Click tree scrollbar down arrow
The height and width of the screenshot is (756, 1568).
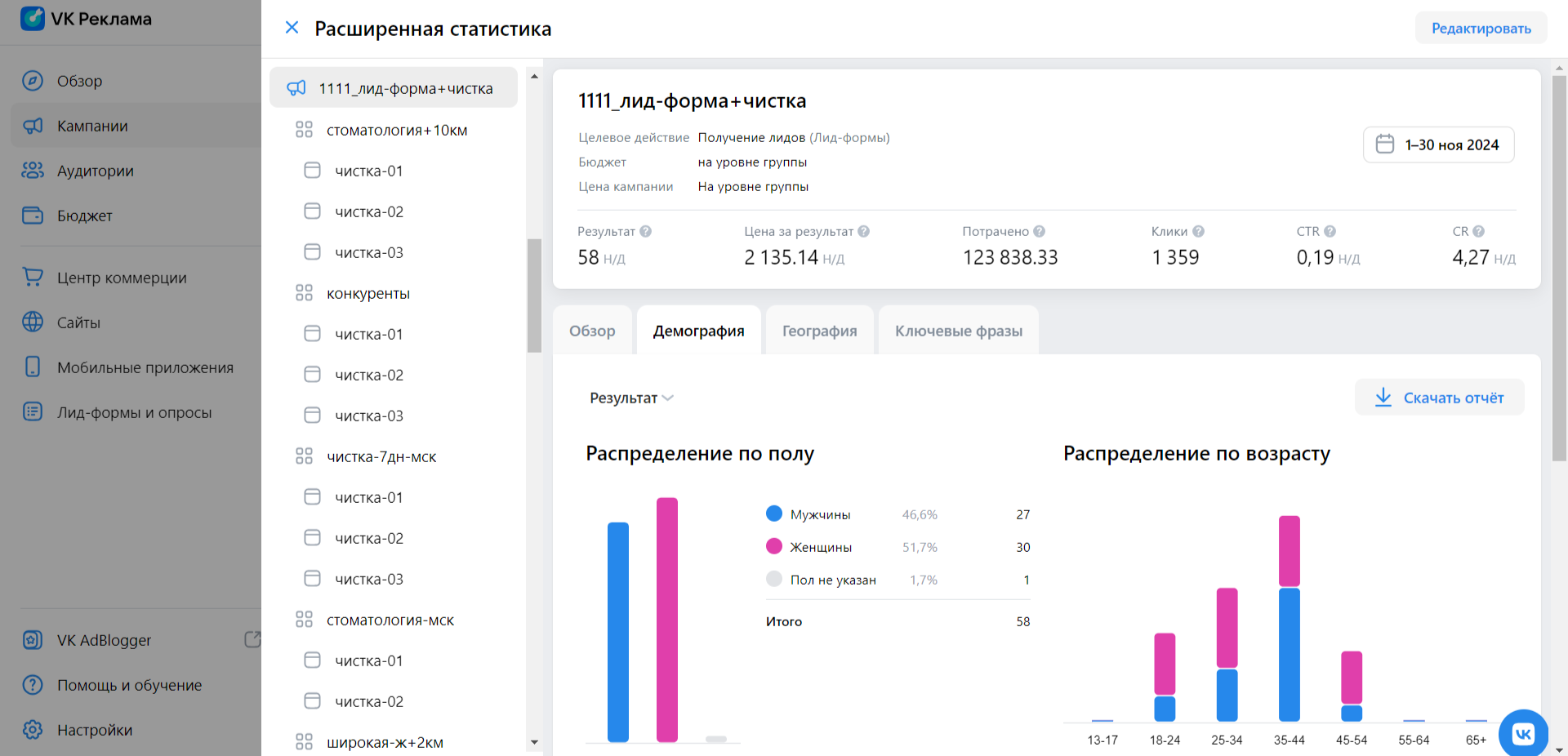(x=535, y=742)
